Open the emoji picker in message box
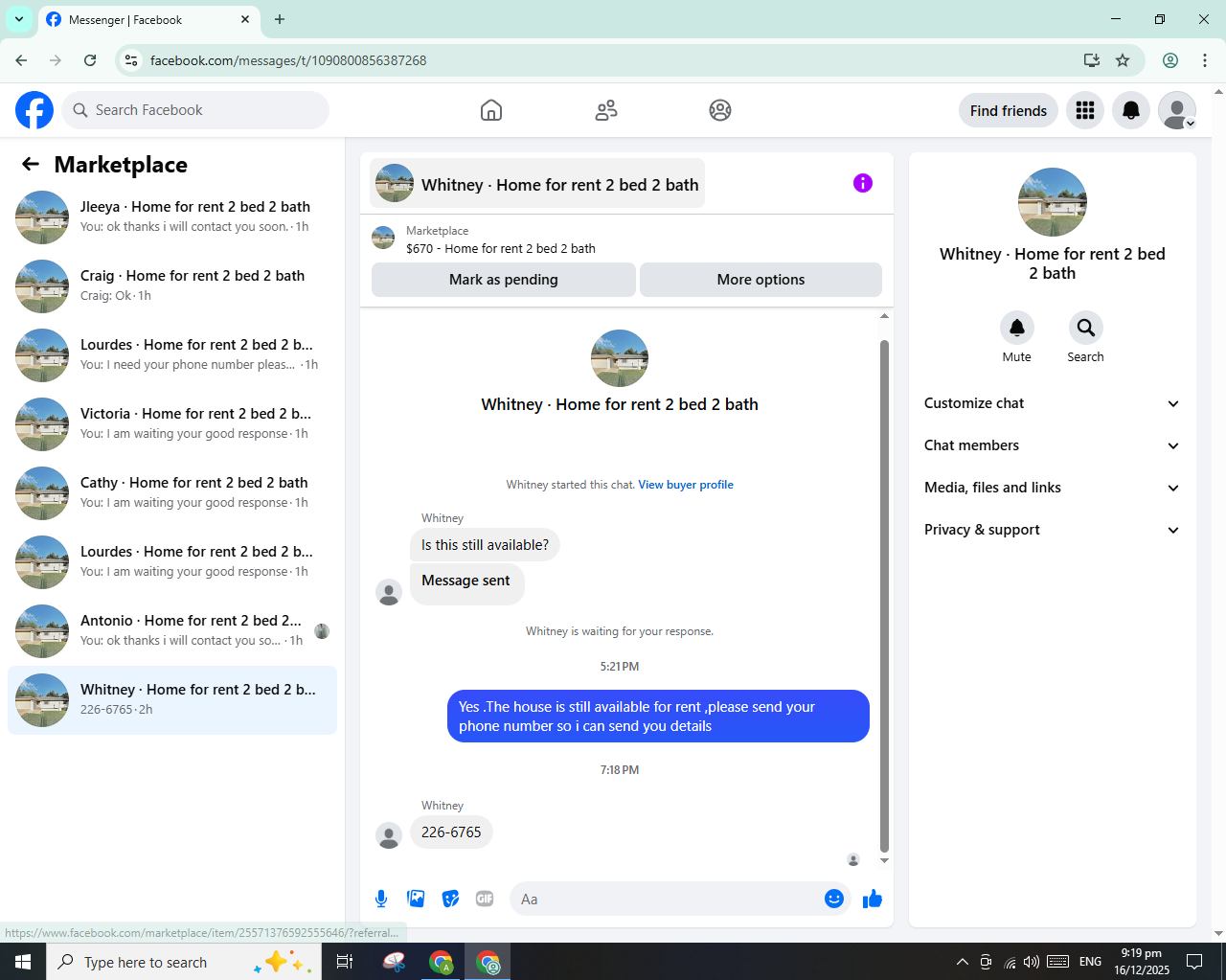This screenshot has width=1226, height=980. pos(834,899)
